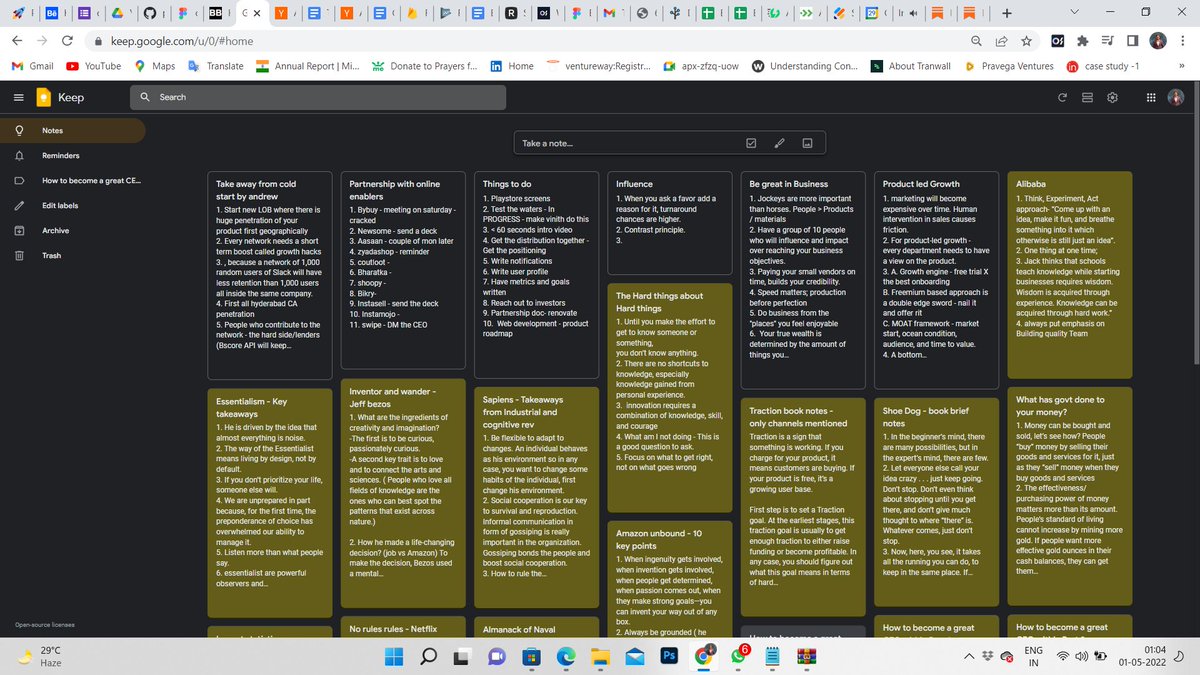Open the Translate bookmark
Viewport: 1200px width, 675px height.
coord(215,66)
